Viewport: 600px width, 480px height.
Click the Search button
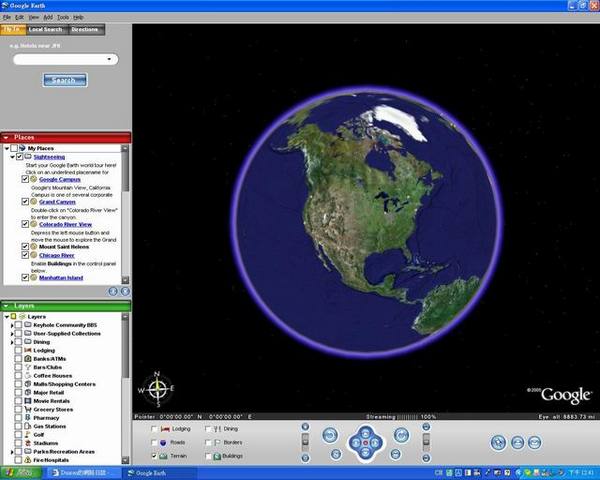point(64,80)
